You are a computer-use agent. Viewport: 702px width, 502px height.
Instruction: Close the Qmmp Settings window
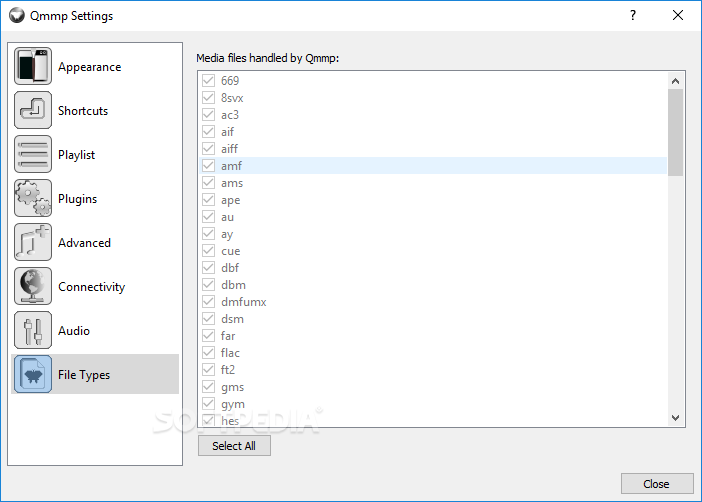coord(678,15)
